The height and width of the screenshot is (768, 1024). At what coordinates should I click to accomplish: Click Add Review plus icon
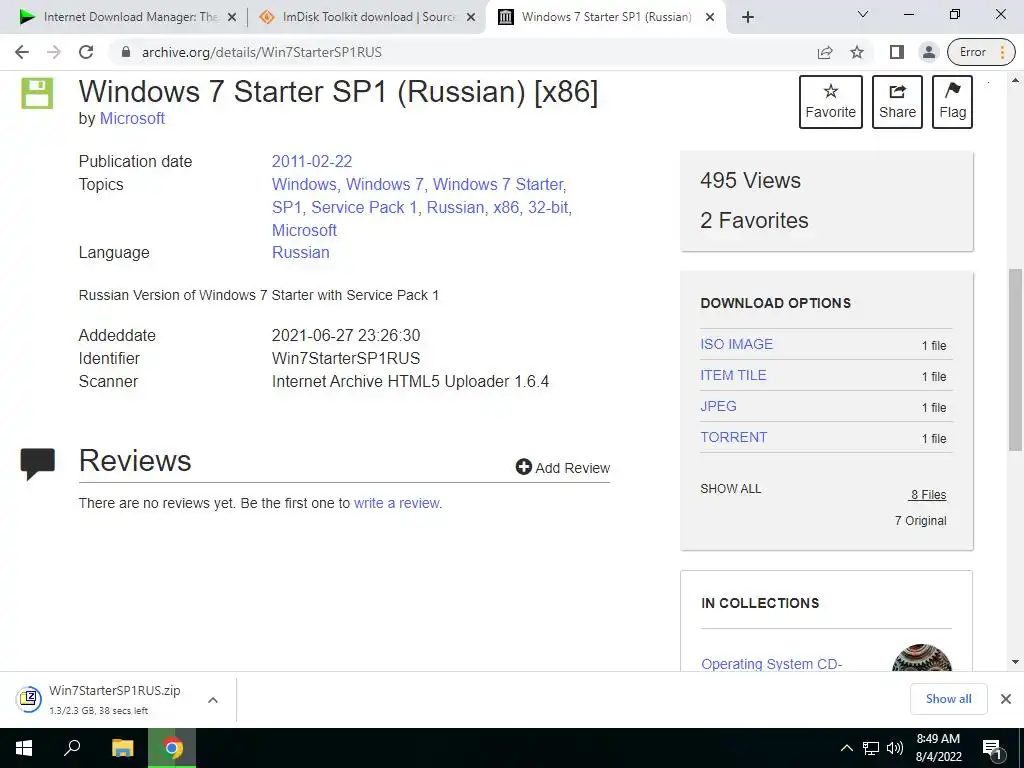point(524,467)
